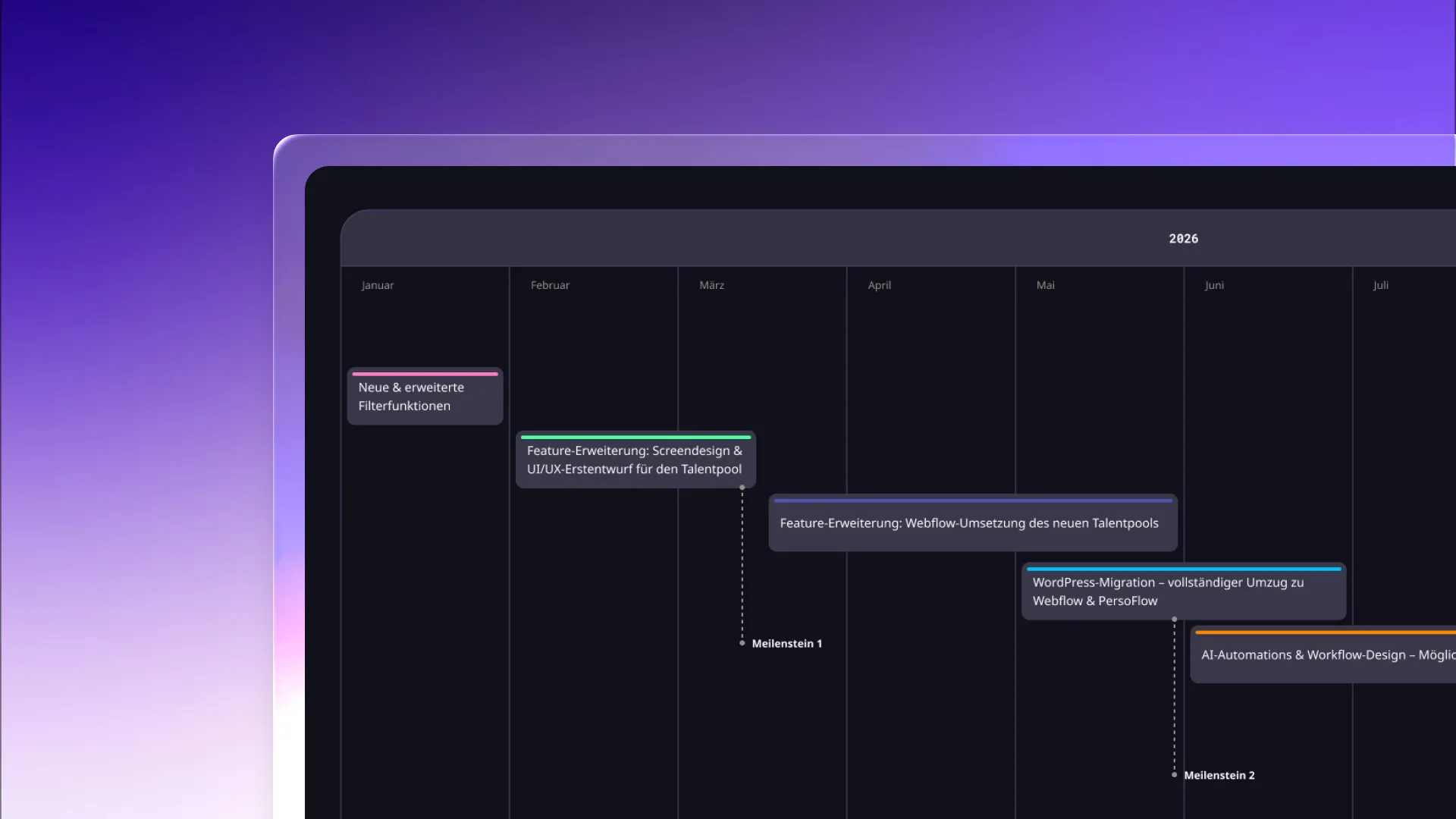Click the dot marker beside Meilenstein 2
Screen dimensions: 1456x819
click(x=1174, y=775)
